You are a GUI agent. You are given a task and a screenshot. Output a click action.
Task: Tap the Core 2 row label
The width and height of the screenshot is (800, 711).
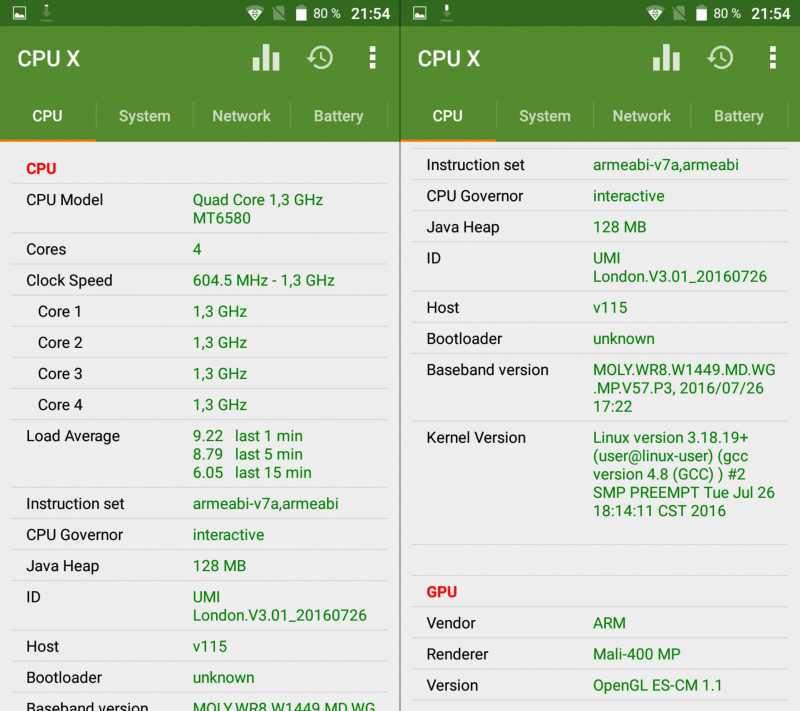(60, 343)
